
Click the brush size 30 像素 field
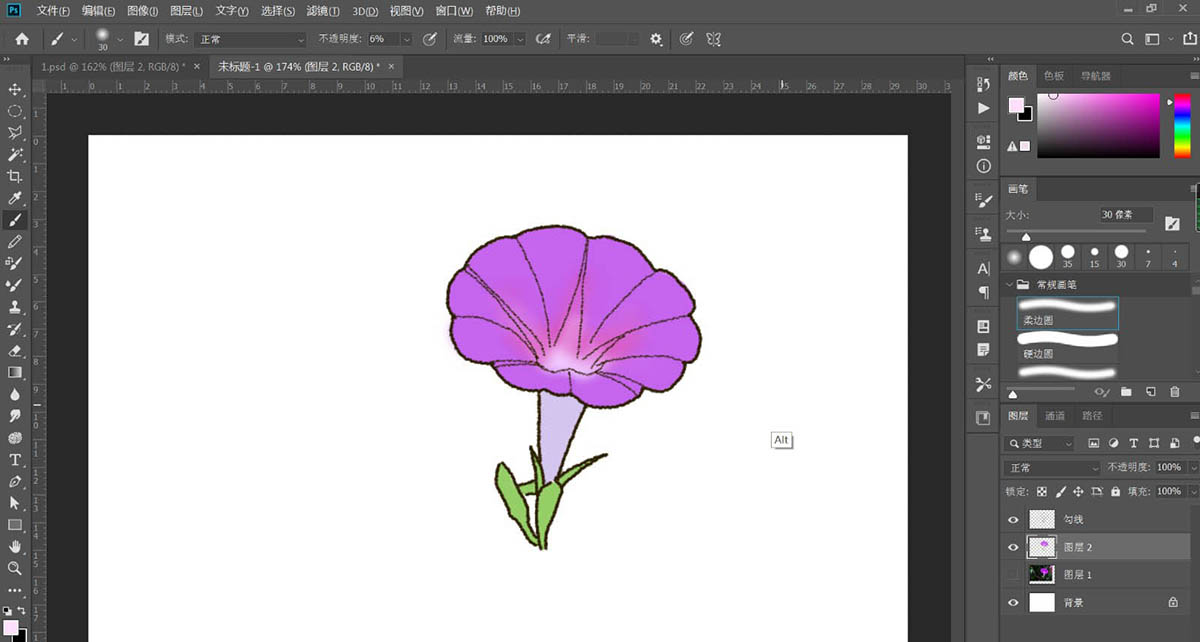1126,215
